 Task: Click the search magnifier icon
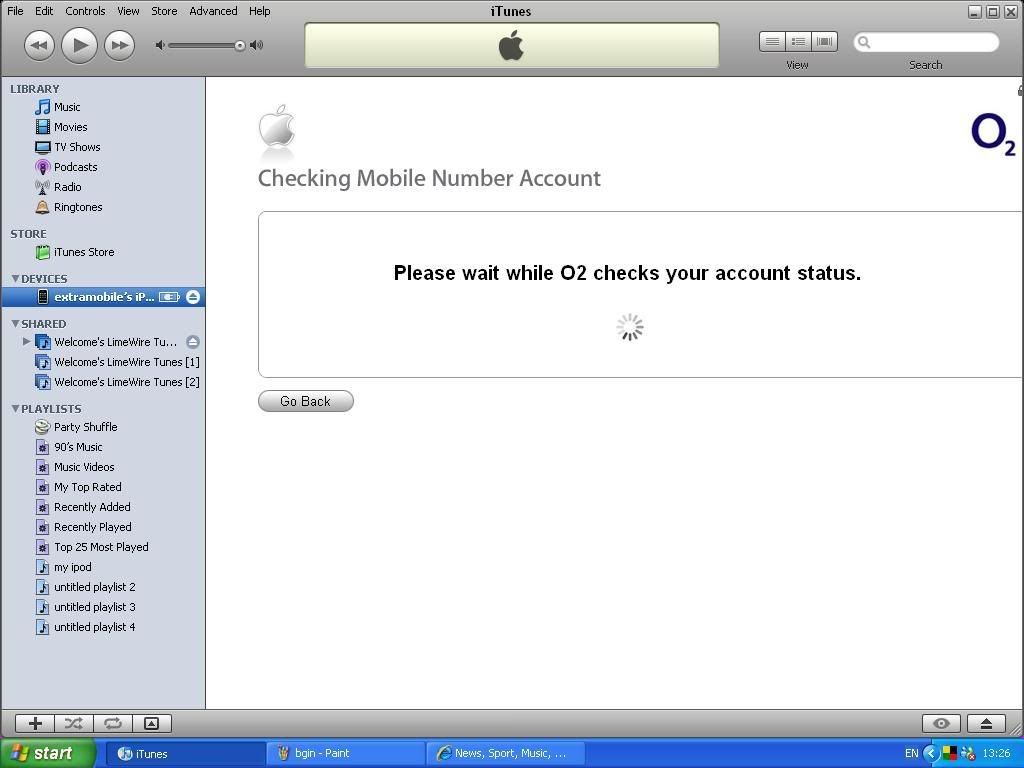point(864,42)
